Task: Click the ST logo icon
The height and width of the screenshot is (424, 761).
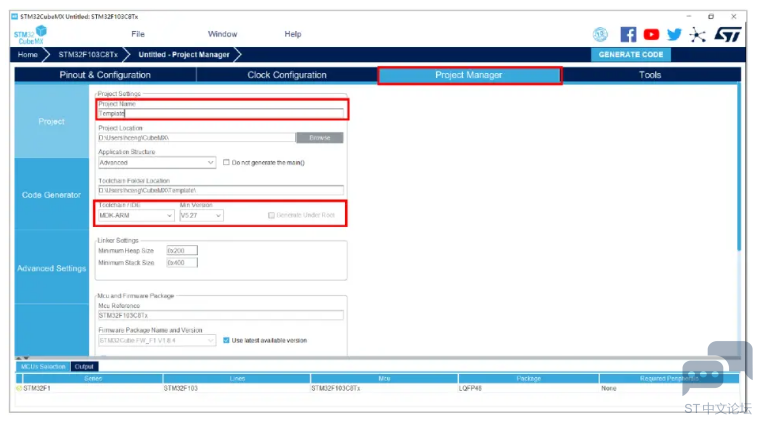Action: [727, 34]
